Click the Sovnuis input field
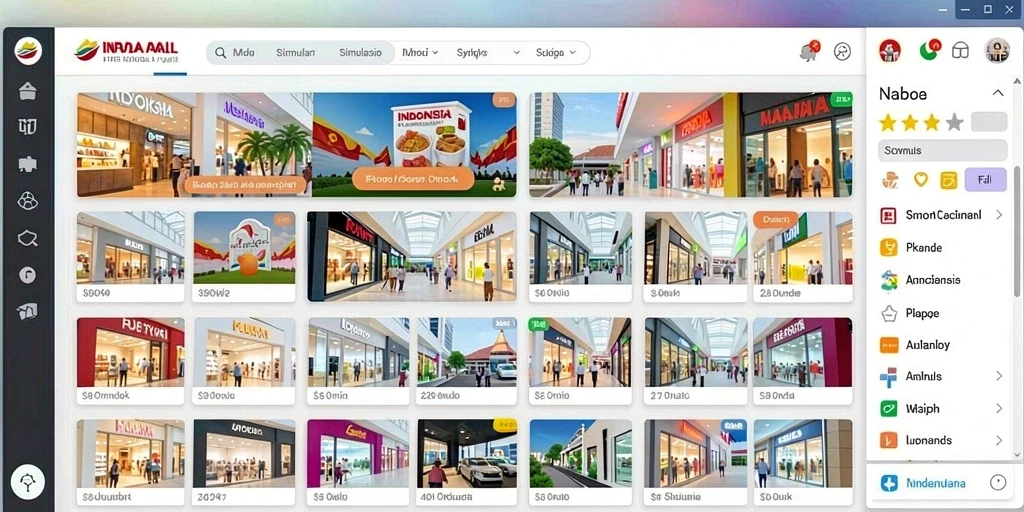Viewport: 1024px width, 512px height. (x=942, y=150)
